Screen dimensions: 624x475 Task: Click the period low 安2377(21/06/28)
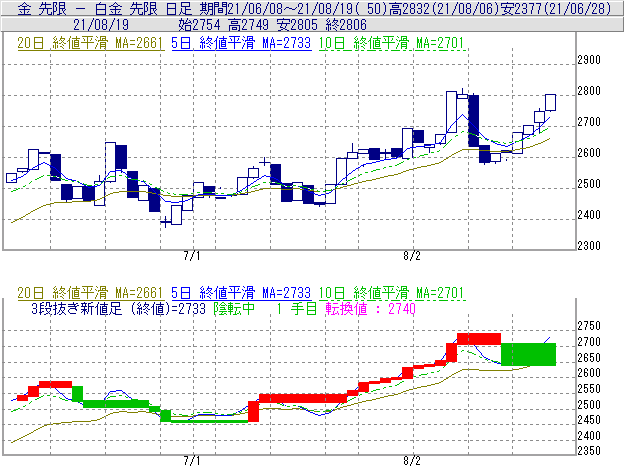pos(556,9)
